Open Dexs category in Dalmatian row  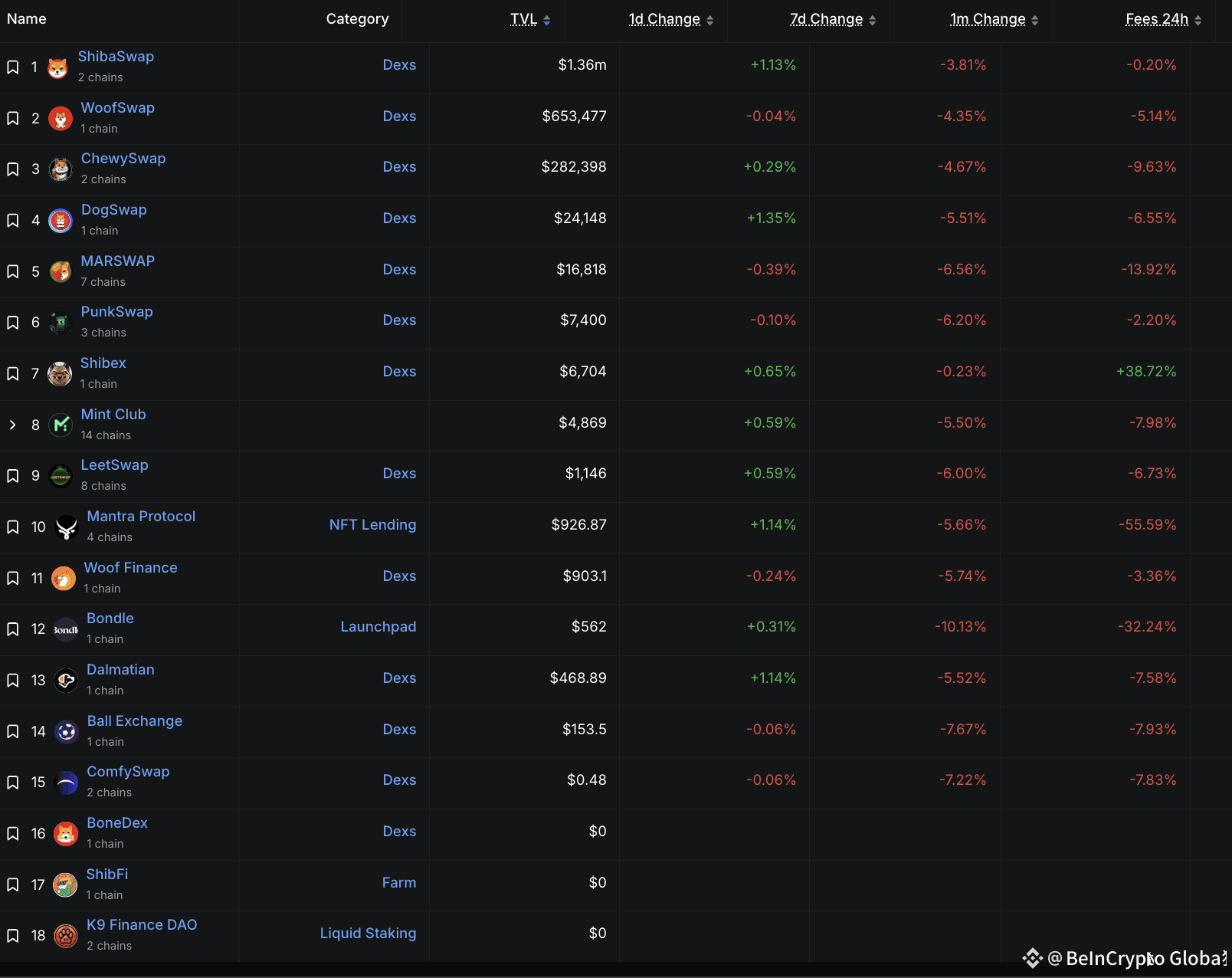tap(400, 678)
